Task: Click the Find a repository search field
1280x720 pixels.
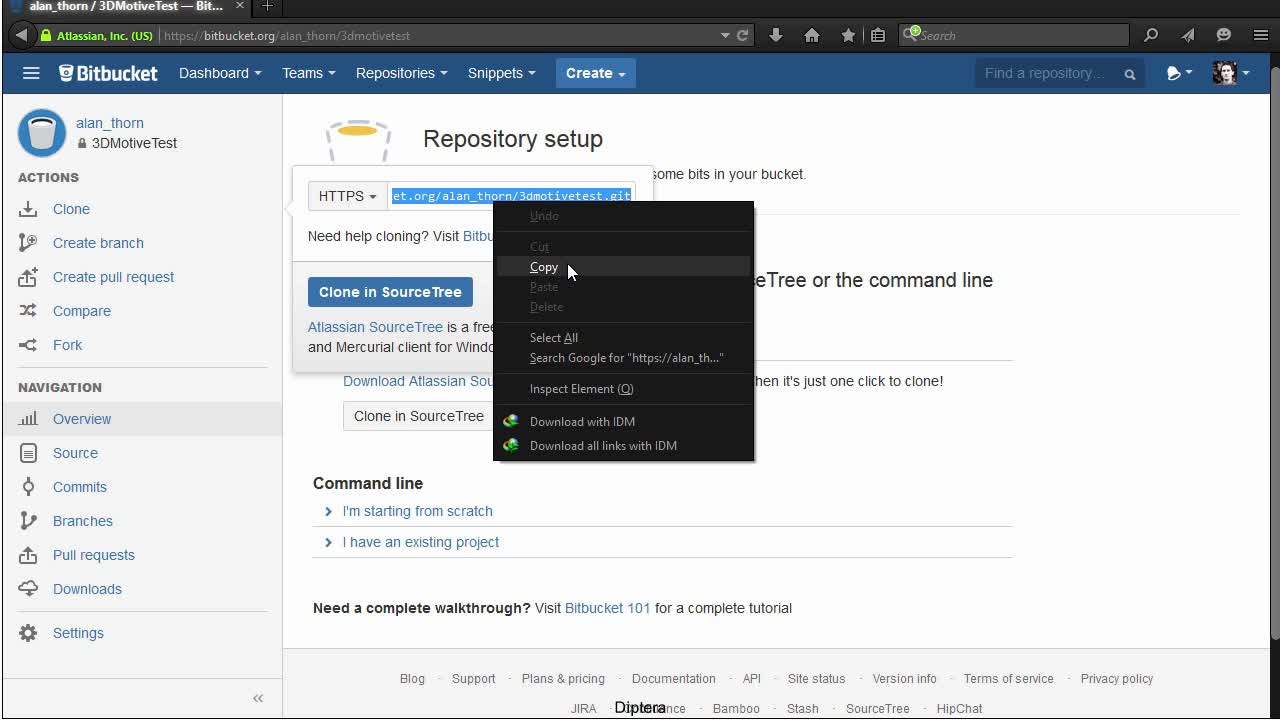Action: [1060, 73]
